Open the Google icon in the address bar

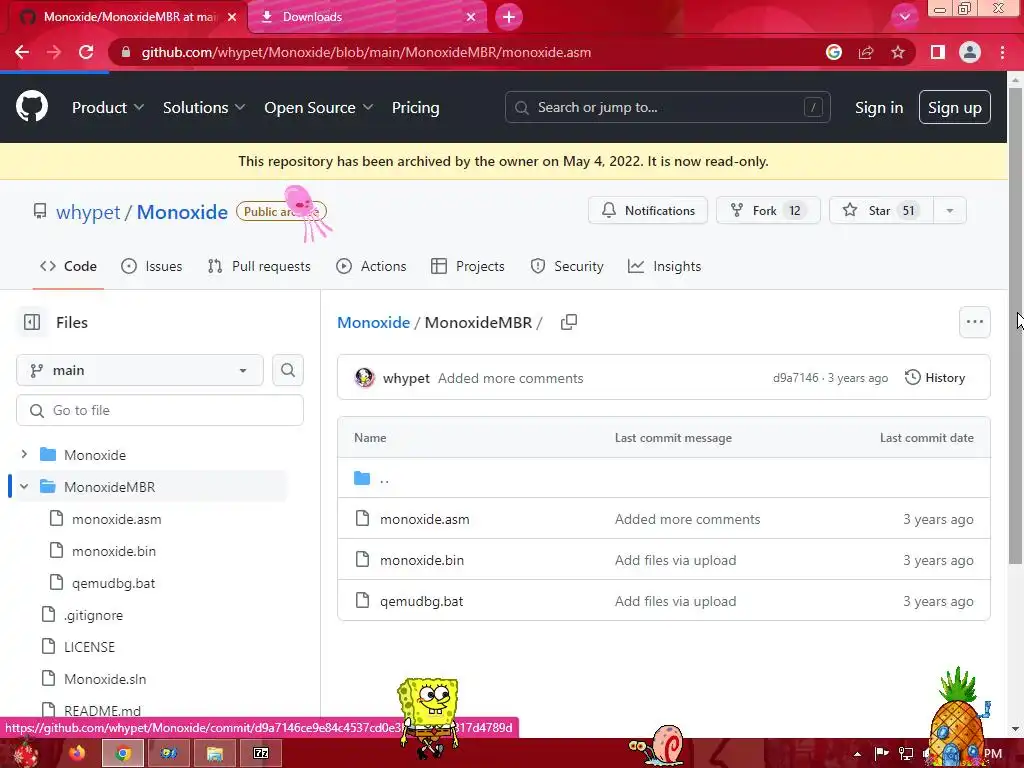coord(833,52)
